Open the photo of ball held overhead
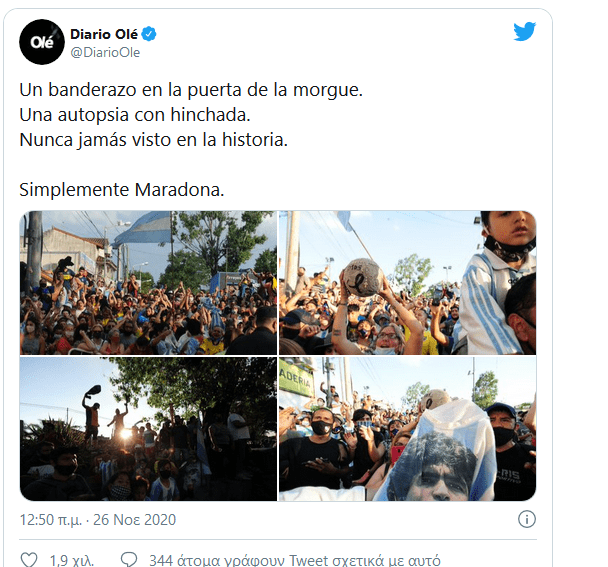Image resolution: width=608 pixels, height=567 pixels. 408,283
